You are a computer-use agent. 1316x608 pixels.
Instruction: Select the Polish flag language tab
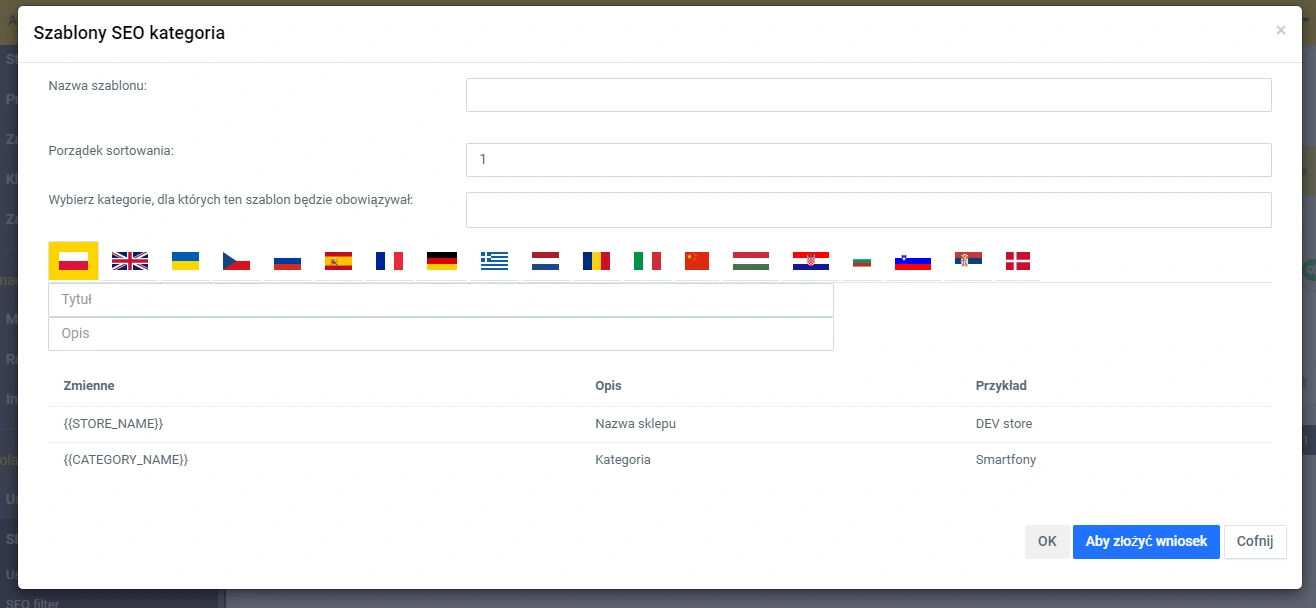point(73,261)
